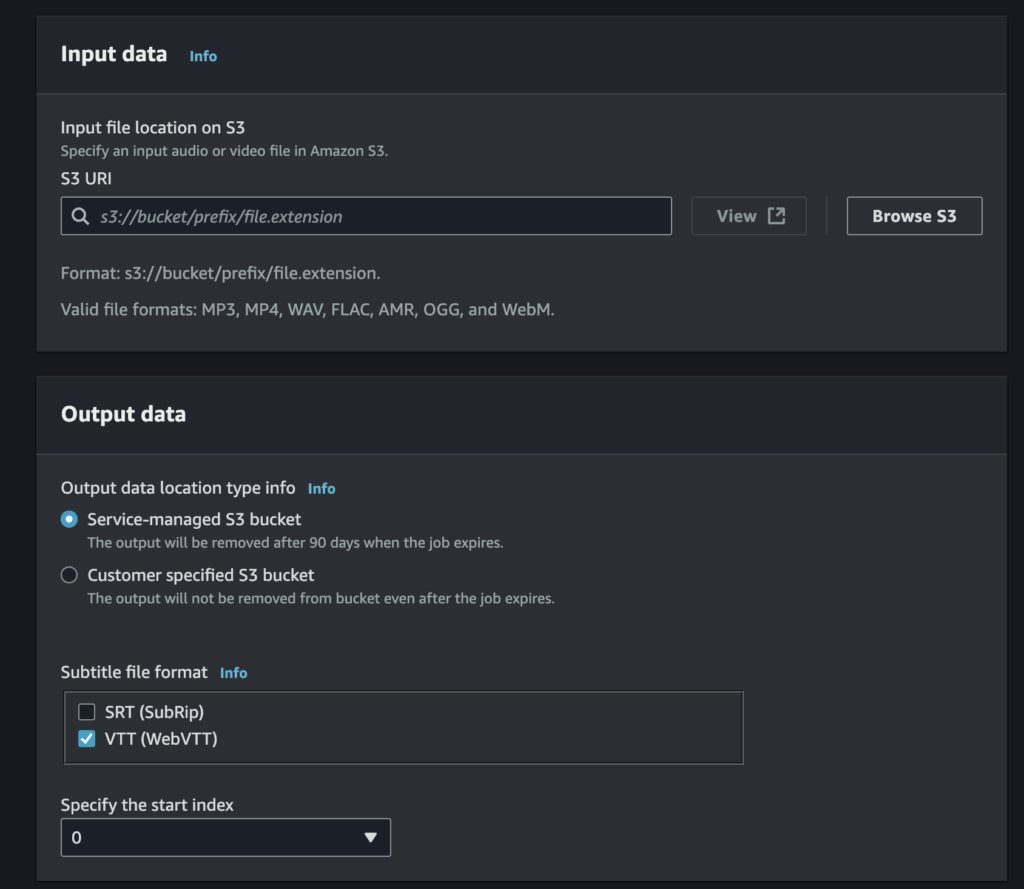Click the 'Valid file formats' help text
Image resolution: width=1024 pixels, height=889 pixels.
point(308,310)
